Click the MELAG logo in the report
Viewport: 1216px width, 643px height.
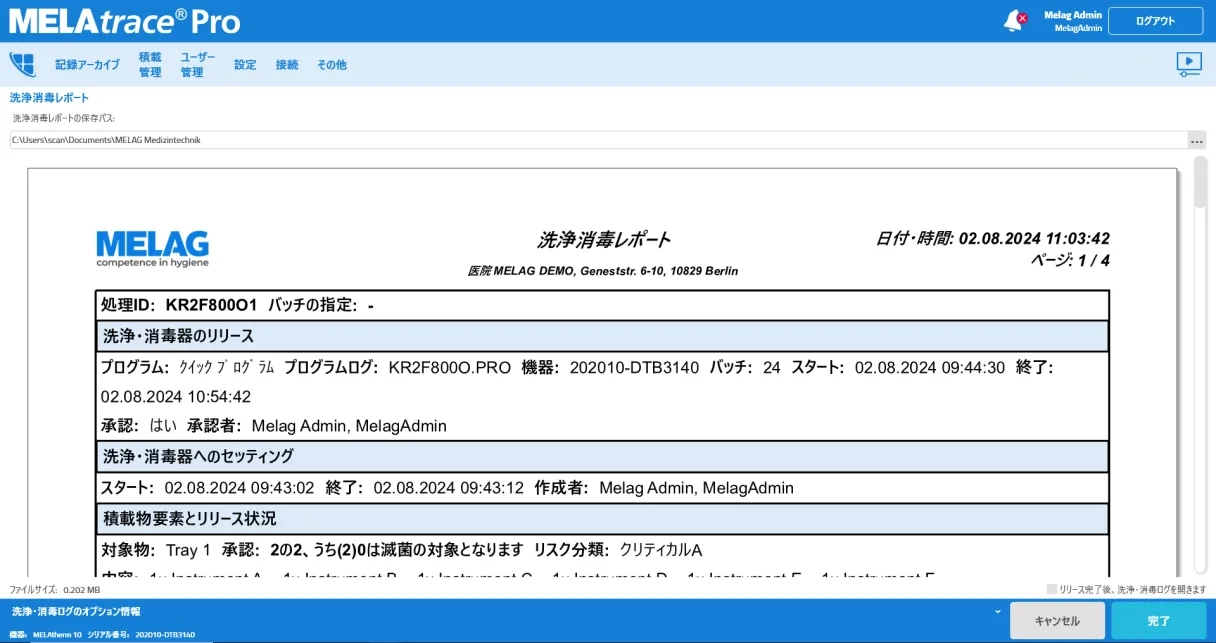click(152, 249)
